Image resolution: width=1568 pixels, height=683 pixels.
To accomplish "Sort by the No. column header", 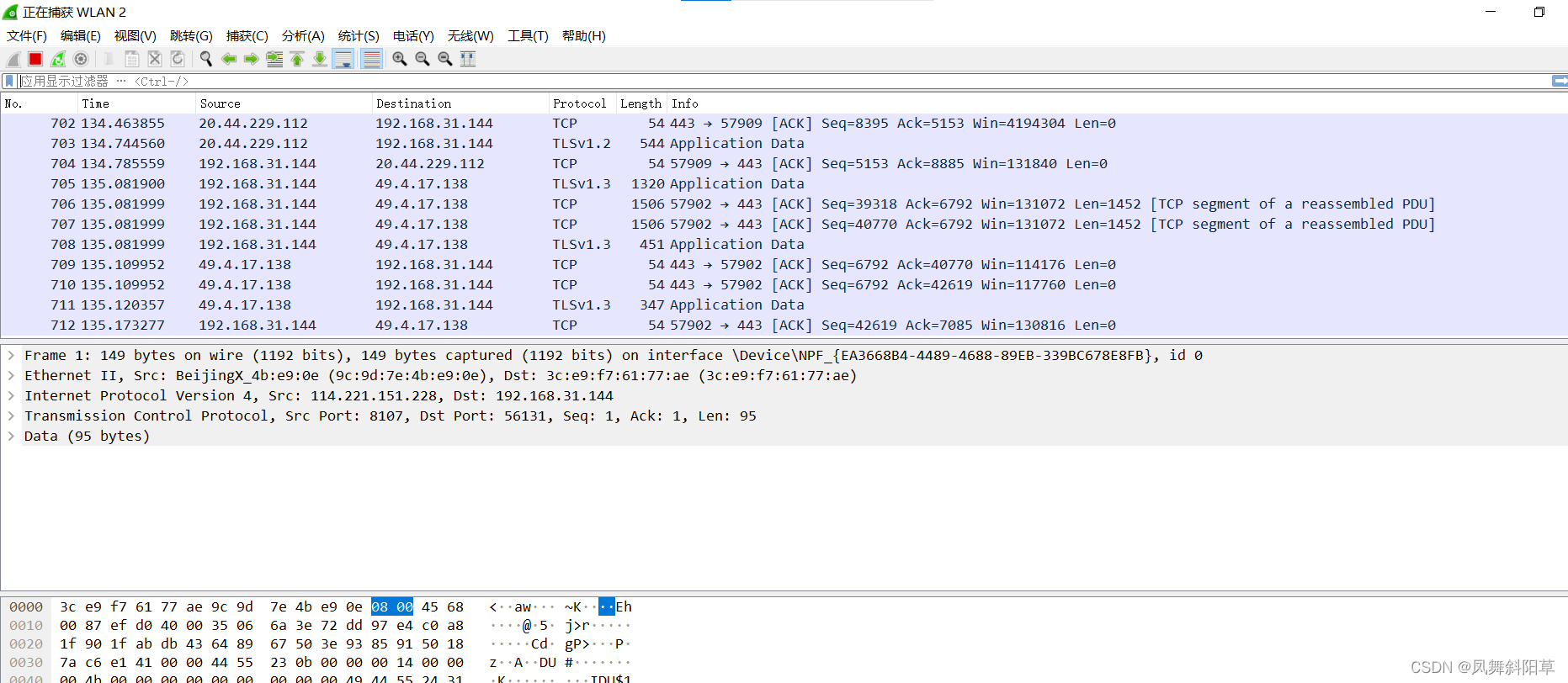I will (x=39, y=103).
